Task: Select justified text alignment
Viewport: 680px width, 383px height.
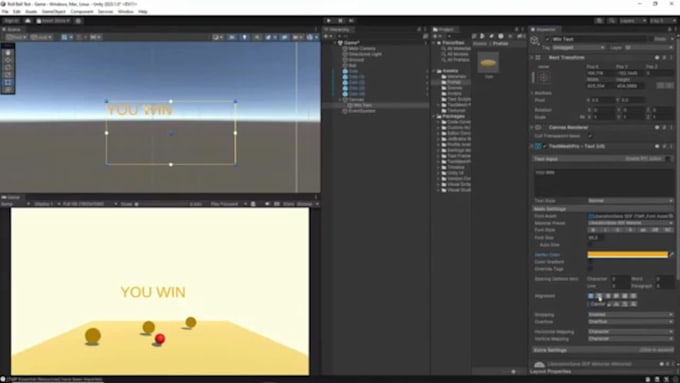Action: (616, 296)
